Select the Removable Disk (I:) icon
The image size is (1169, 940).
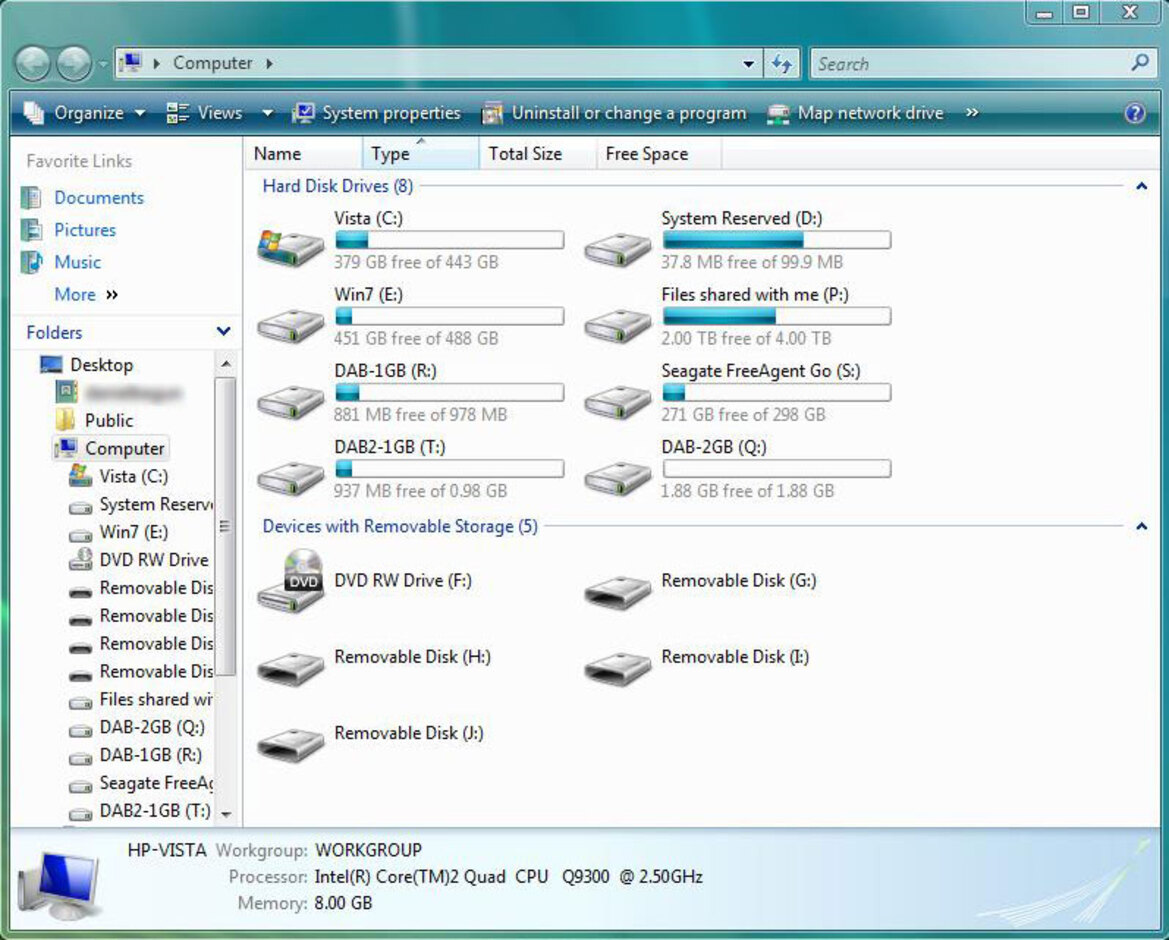pos(617,669)
